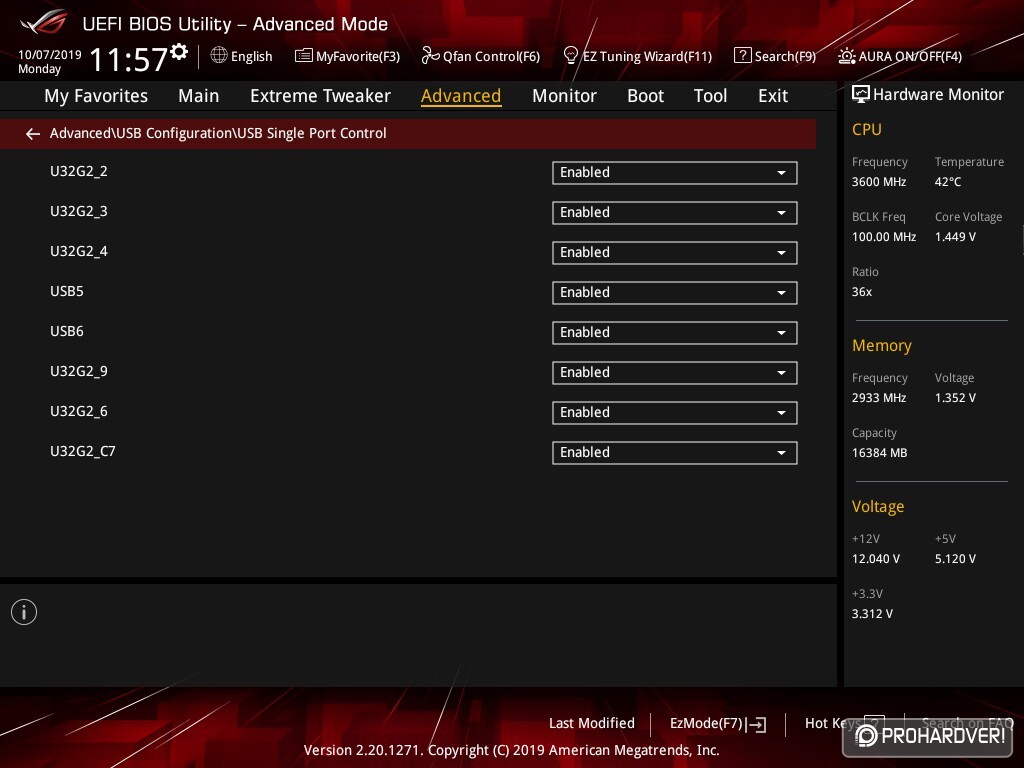Click the Qfan Control fan icon
This screenshot has width=1024, height=768.
pyautogui.click(x=430, y=56)
